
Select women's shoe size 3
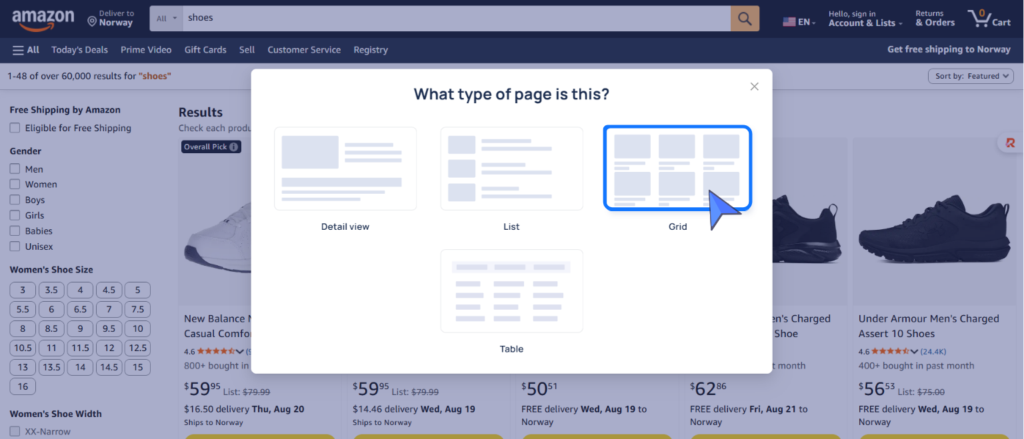click(23, 291)
